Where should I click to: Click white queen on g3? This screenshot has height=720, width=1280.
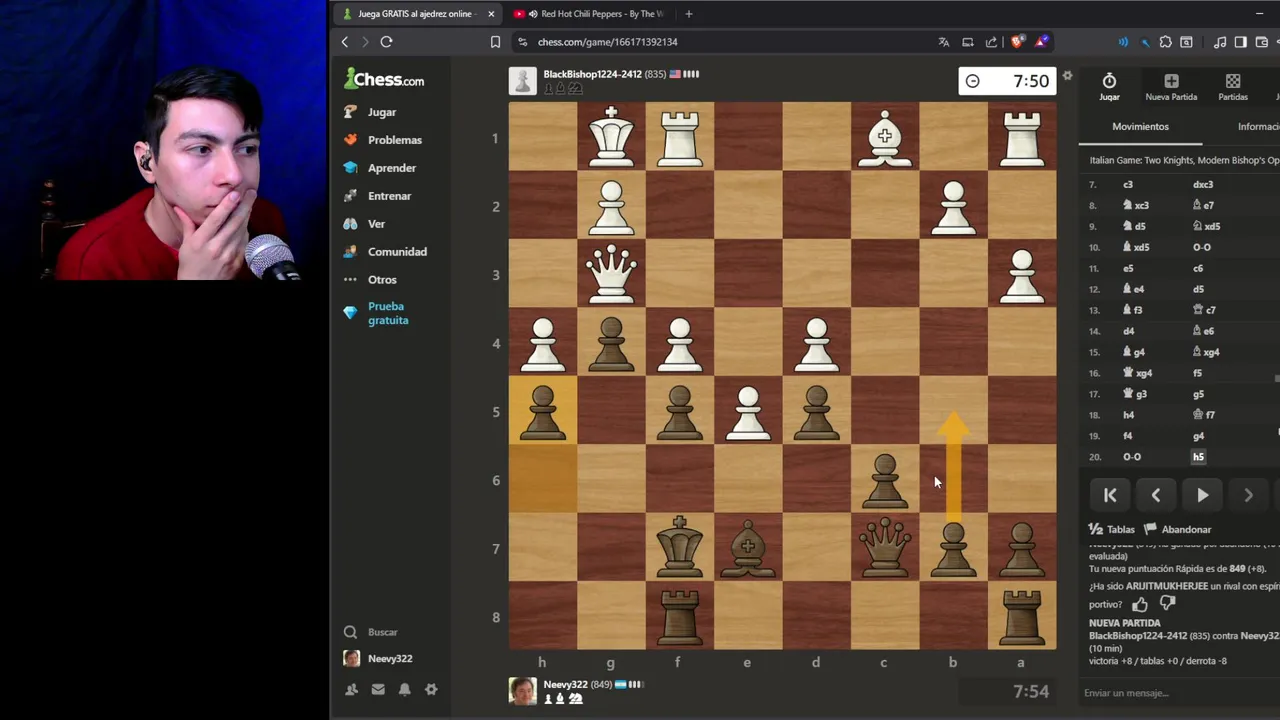click(611, 274)
